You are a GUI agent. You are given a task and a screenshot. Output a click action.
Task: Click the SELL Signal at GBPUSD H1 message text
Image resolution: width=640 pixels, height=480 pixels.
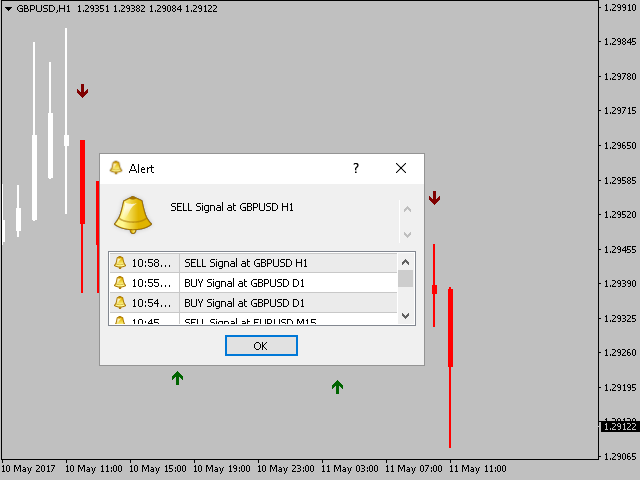pyautogui.click(x=232, y=207)
